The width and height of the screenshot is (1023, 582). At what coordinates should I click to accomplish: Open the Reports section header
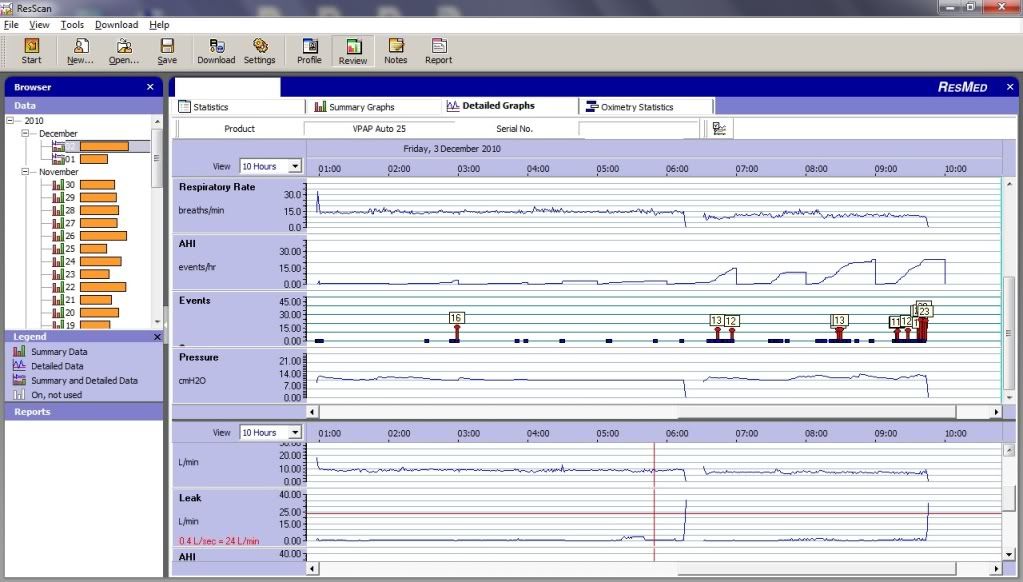[84, 412]
